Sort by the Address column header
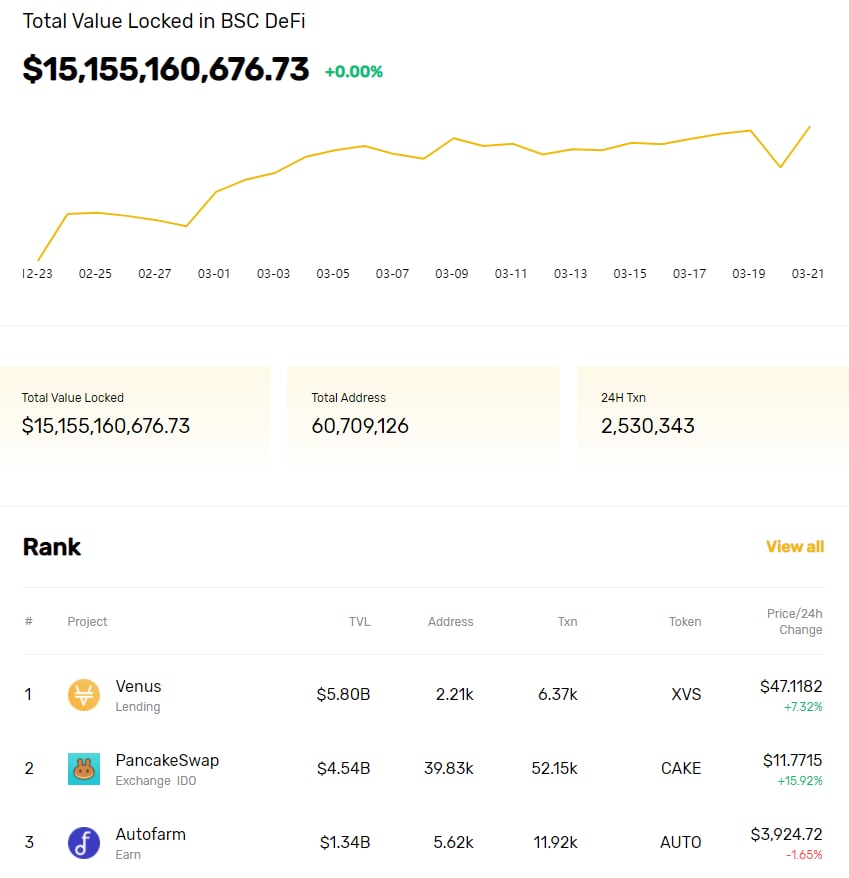This screenshot has width=849, height=878. [x=450, y=622]
